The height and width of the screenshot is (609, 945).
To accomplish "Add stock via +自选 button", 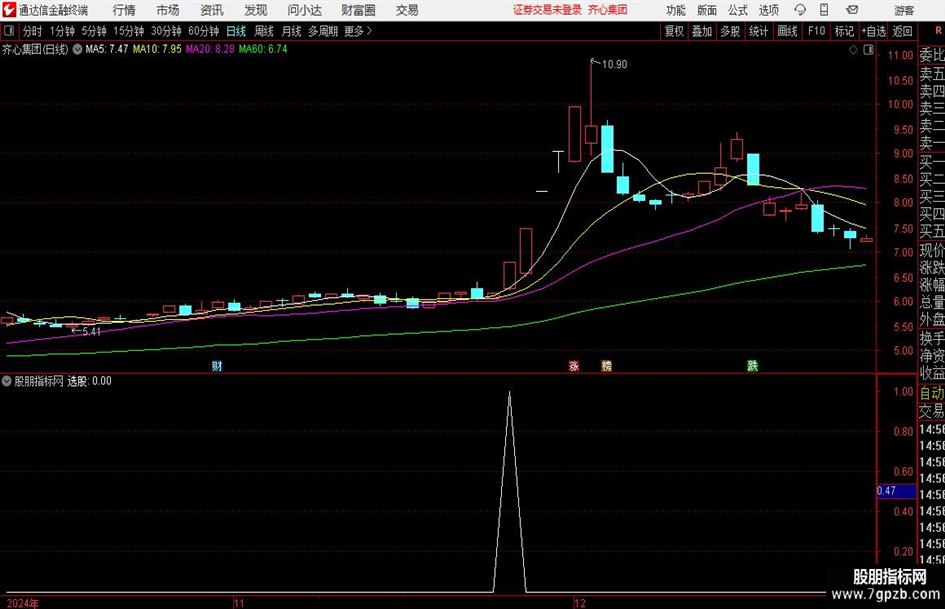I will (874, 31).
